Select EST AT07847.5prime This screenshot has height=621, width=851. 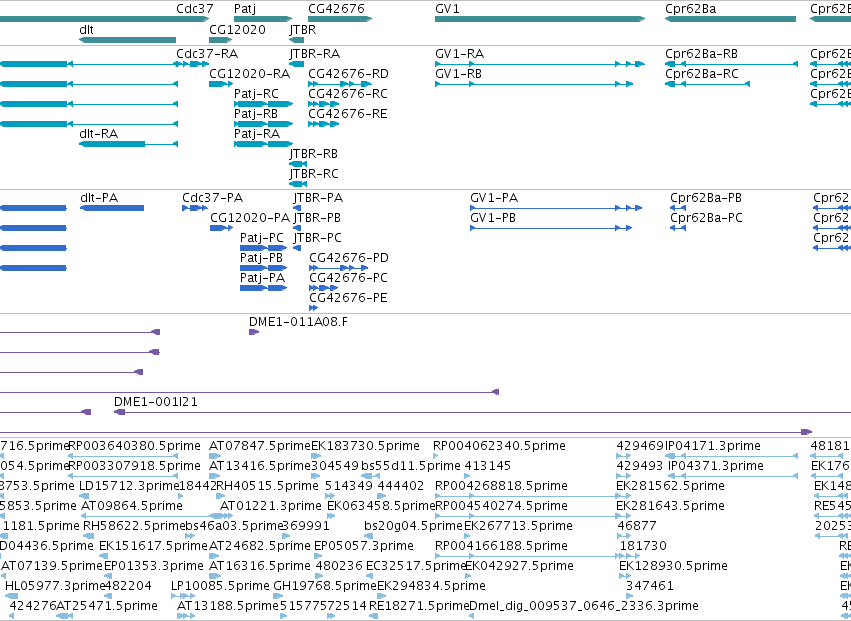click(x=260, y=446)
